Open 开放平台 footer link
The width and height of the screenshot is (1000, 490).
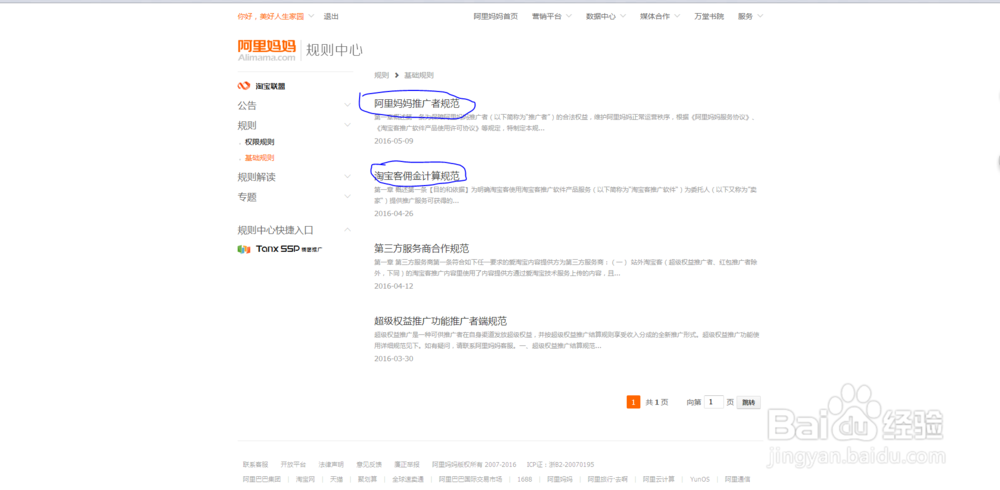click(293, 464)
